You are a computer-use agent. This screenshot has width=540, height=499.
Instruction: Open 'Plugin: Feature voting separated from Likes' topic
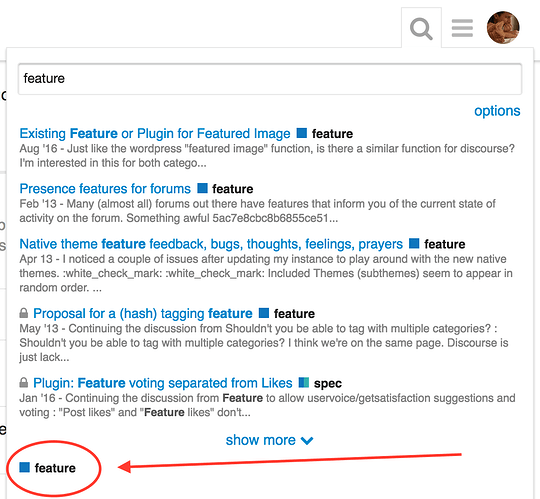(x=163, y=383)
